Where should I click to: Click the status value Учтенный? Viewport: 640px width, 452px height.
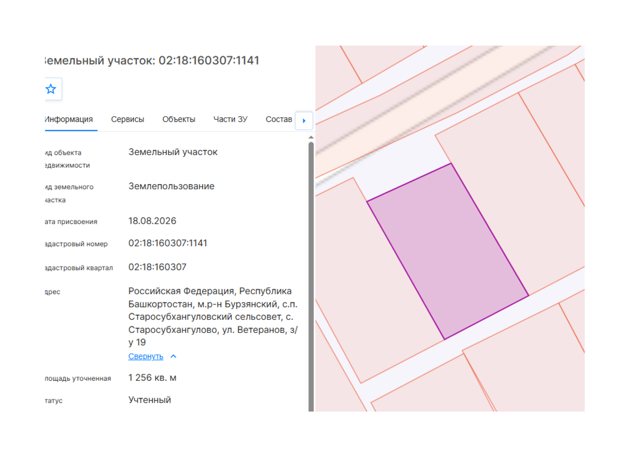(x=149, y=400)
